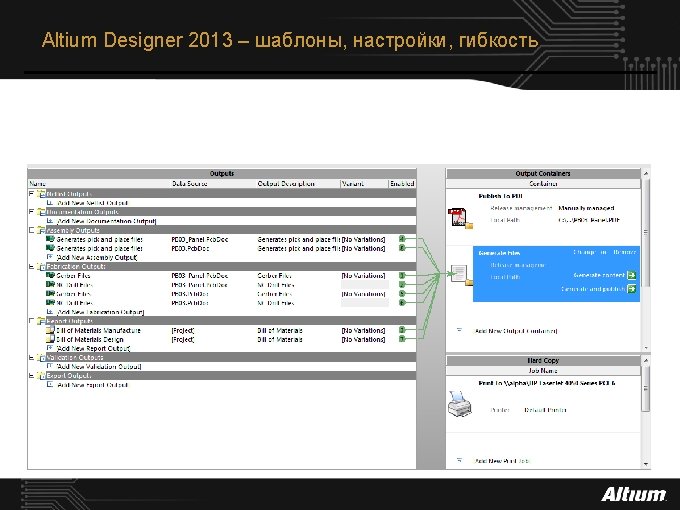Click the Validation Outputs folder icon
Screen dimensions: 680x510
[41, 358]
